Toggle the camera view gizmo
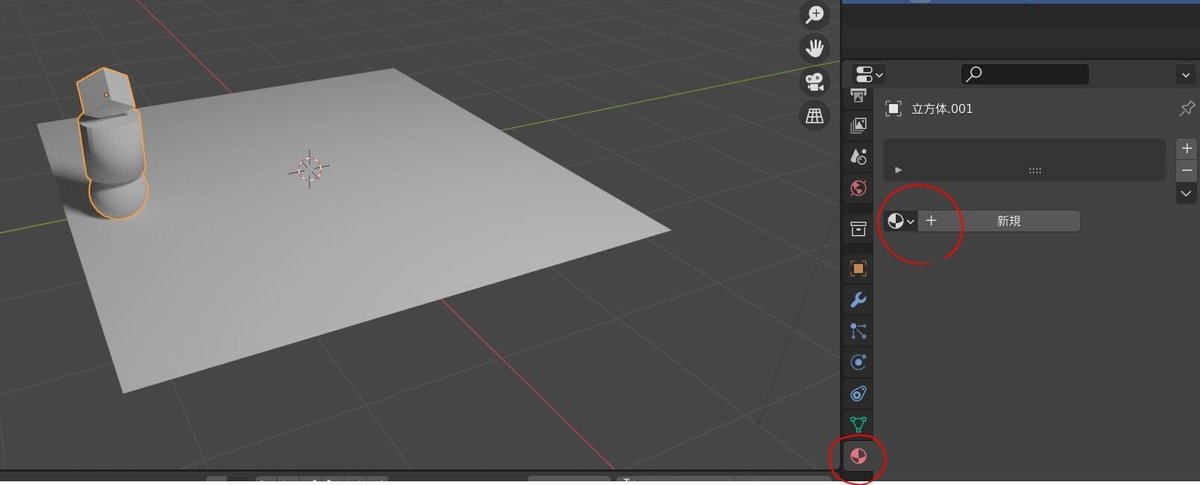Screen dimensions: 1200x485 pos(816,82)
